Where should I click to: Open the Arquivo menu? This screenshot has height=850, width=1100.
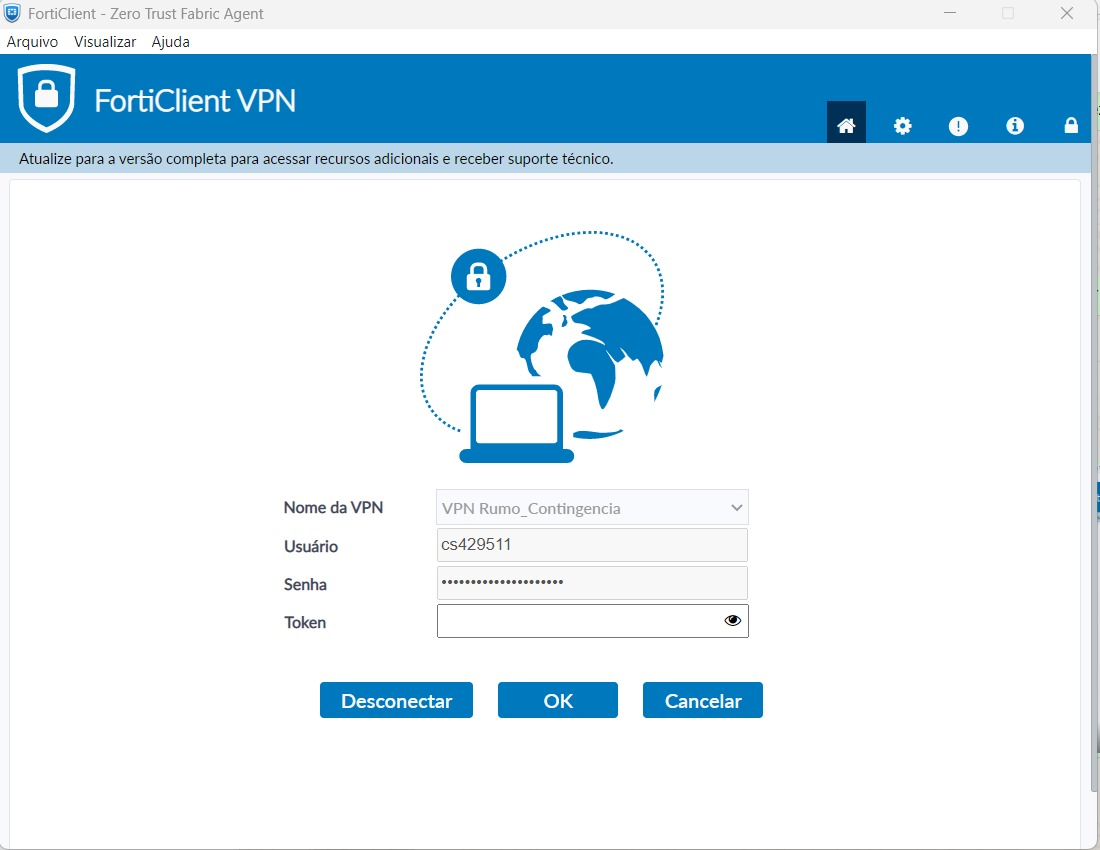(32, 41)
